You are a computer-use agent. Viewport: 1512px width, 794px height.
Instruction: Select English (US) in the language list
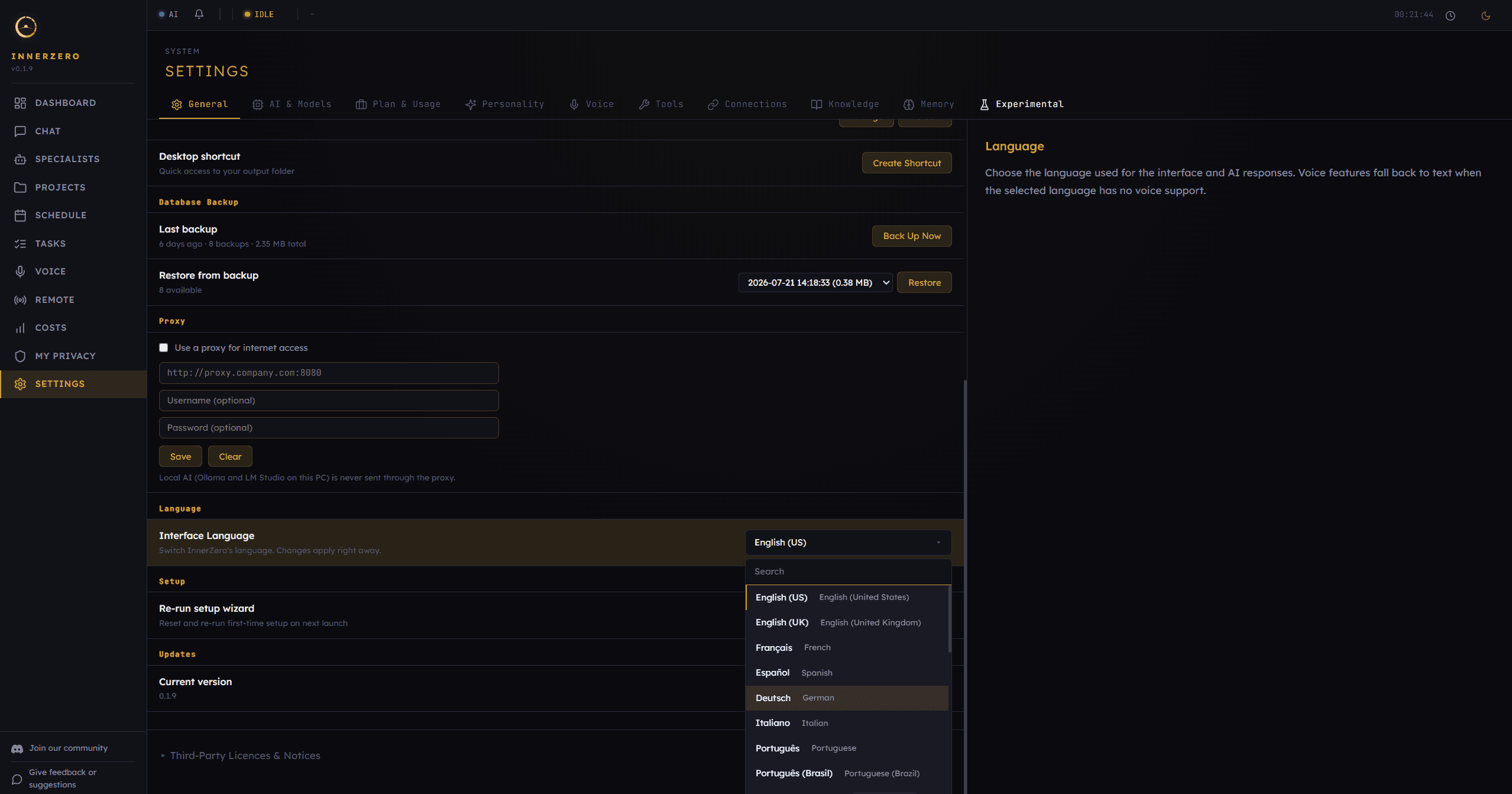tap(847, 598)
